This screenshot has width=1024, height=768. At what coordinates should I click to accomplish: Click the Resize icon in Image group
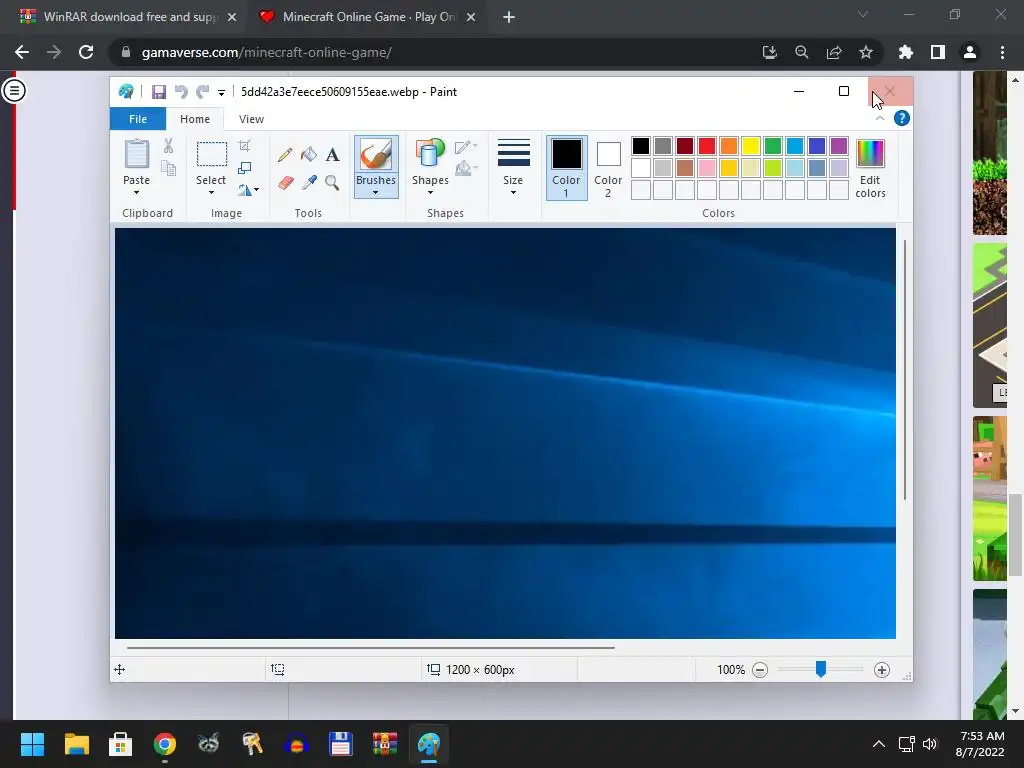(x=244, y=168)
